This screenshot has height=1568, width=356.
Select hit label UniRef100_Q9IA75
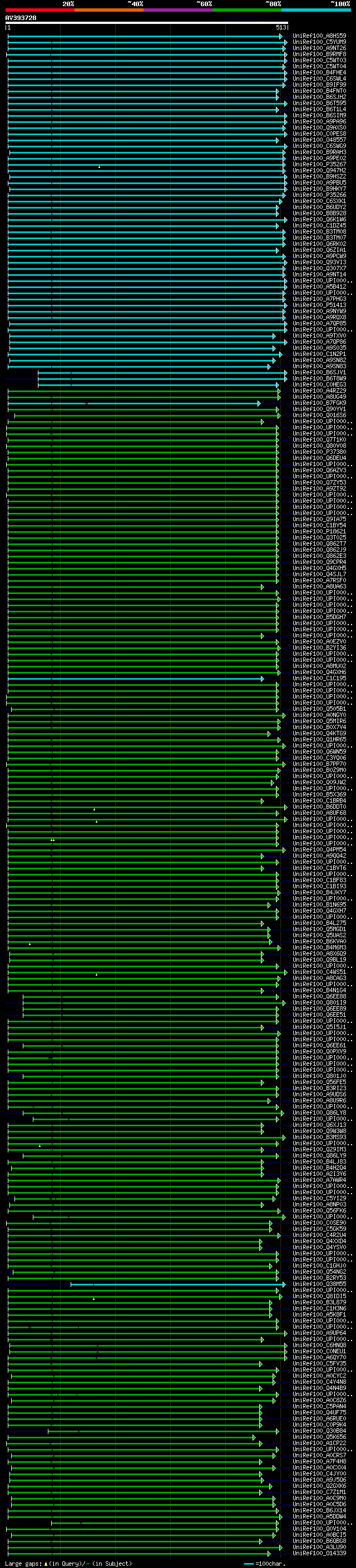tap(319, 519)
